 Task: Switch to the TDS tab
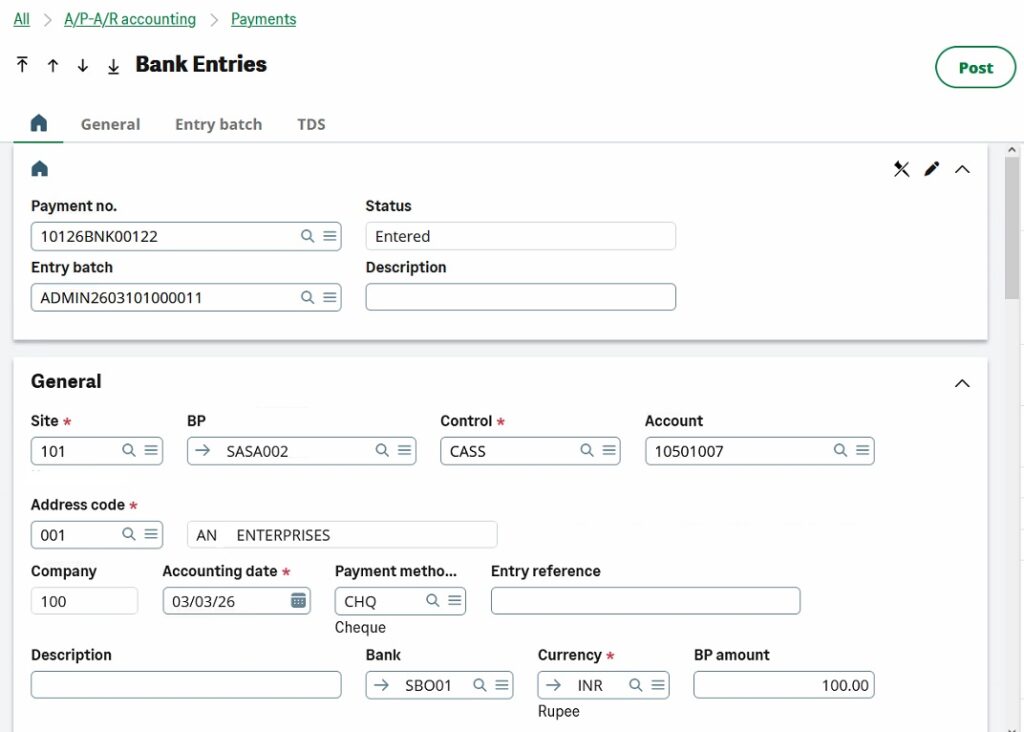coord(311,124)
